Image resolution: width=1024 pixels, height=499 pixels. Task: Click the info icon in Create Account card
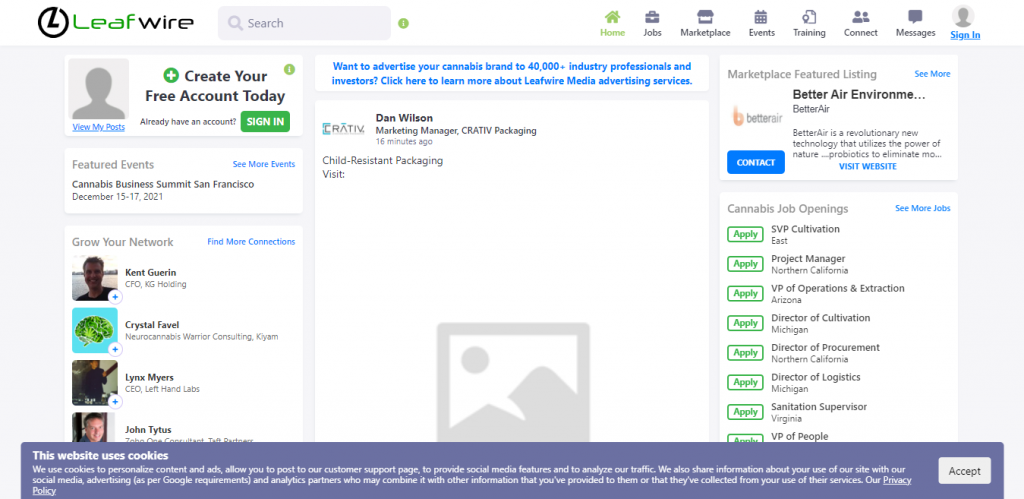click(289, 69)
